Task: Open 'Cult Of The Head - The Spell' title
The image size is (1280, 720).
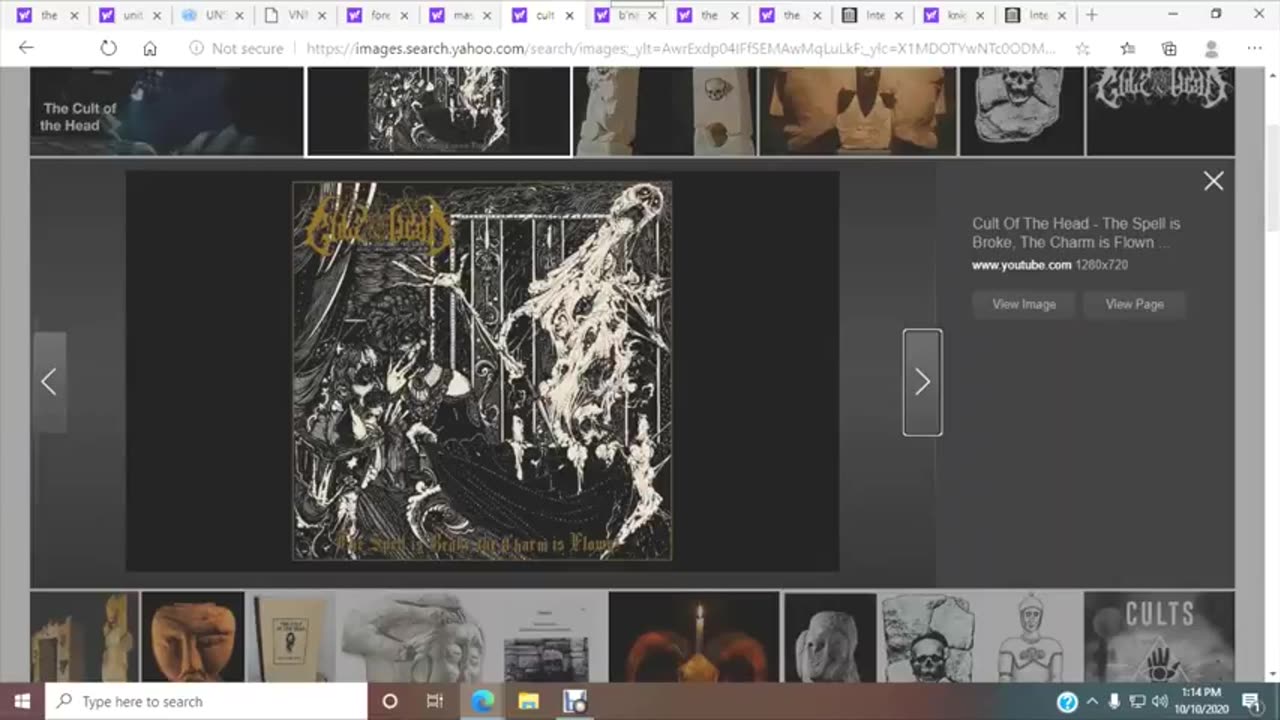Action: click(x=1076, y=233)
